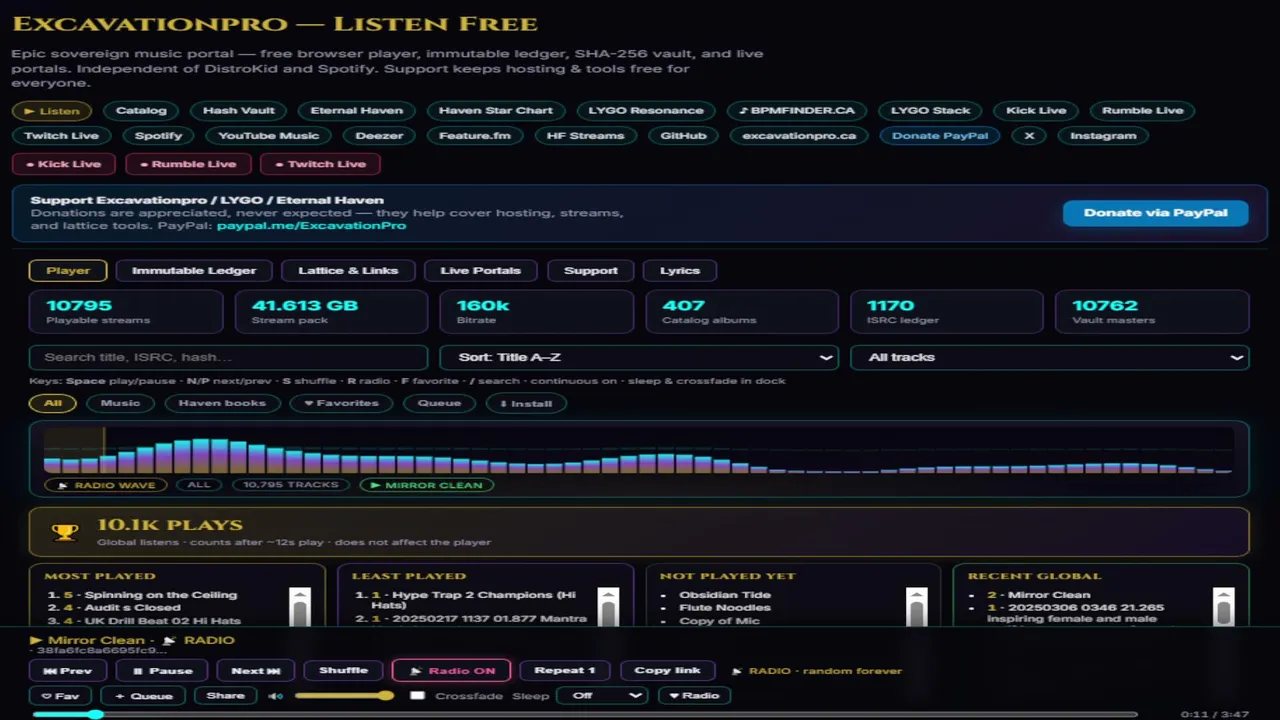Image resolution: width=1280 pixels, height=720 pixels.
Task: Skip to the Next track
Action: click(256, 671)
